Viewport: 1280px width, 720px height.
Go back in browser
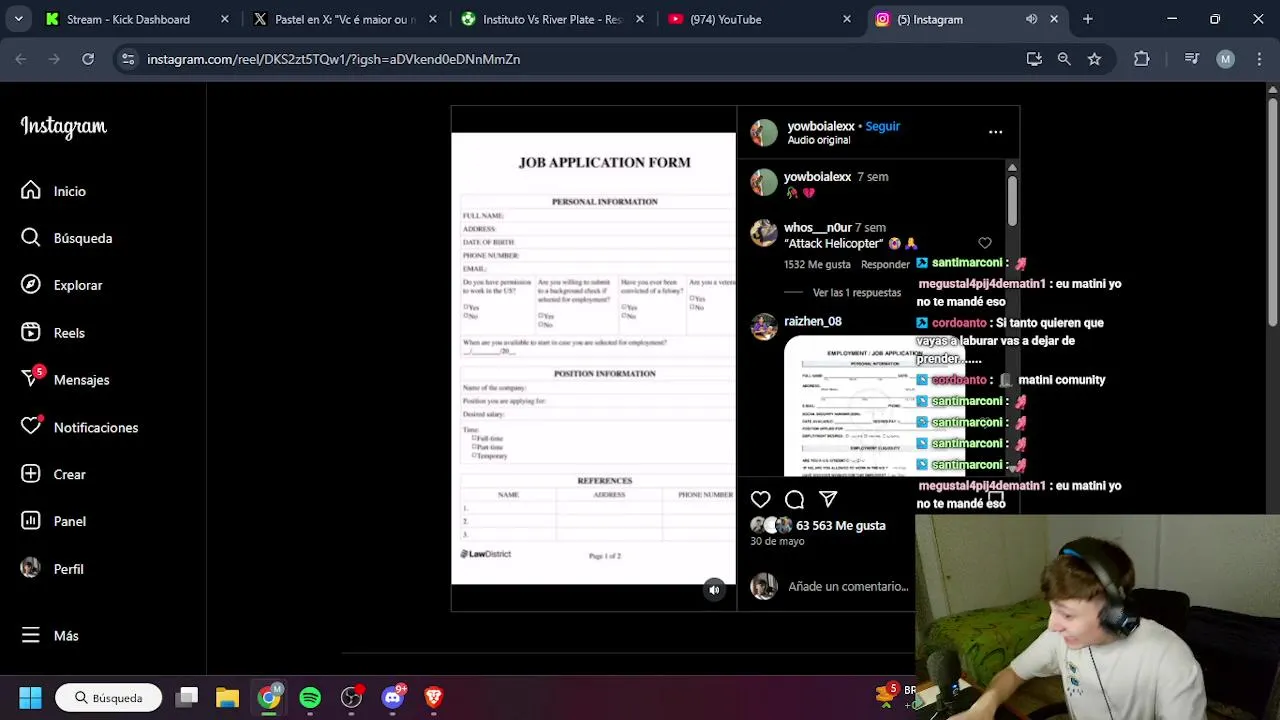click(21, 59)
